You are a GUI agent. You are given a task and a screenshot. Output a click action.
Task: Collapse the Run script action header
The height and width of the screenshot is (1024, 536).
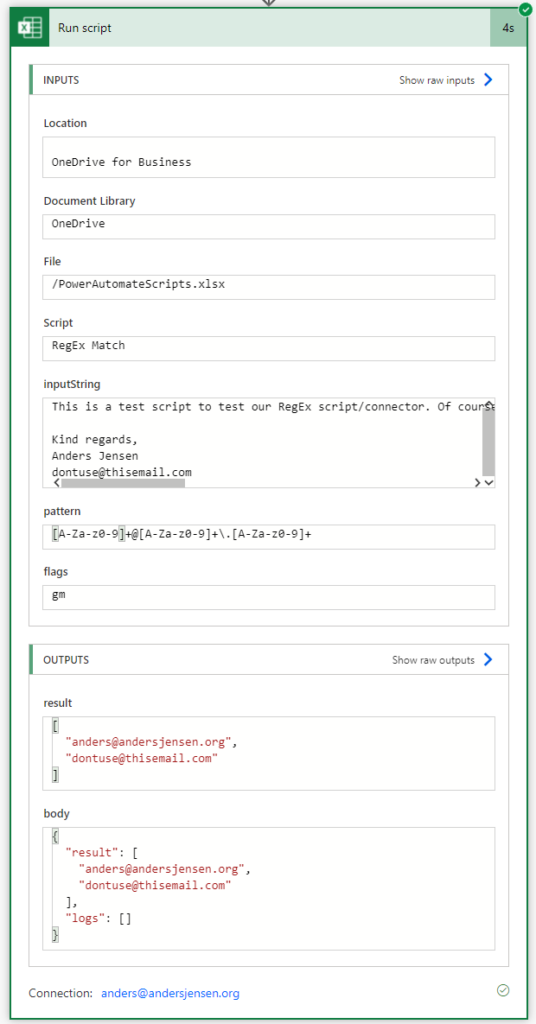[x=269, y=28]
